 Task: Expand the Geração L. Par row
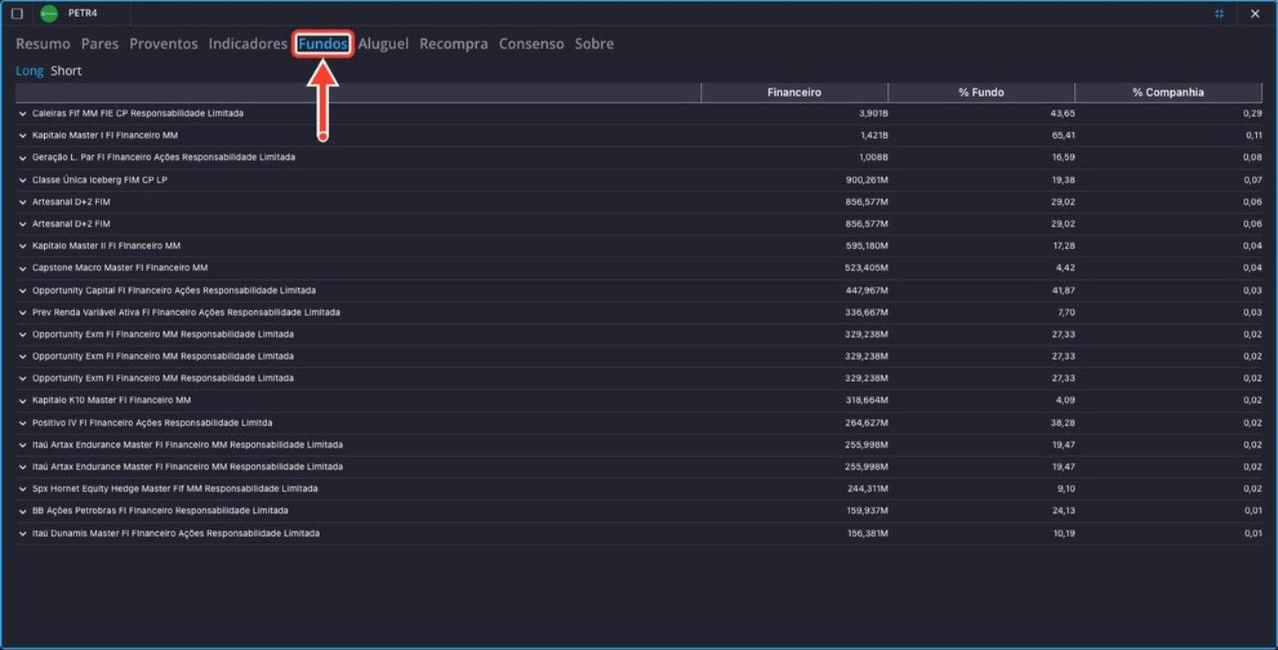point(23,158)
